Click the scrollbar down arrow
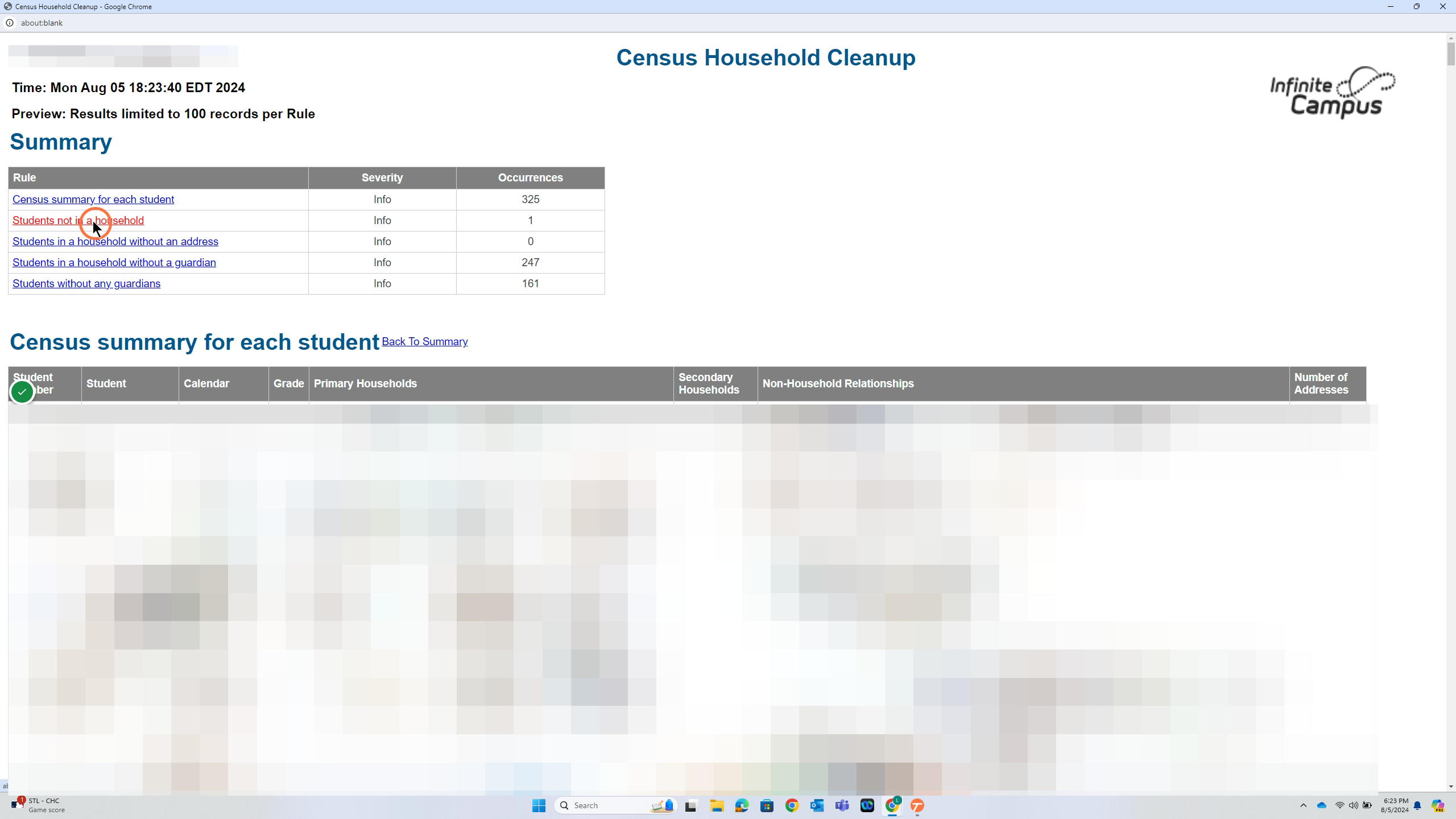1456x819 pixels. [x=1451, y=787]
